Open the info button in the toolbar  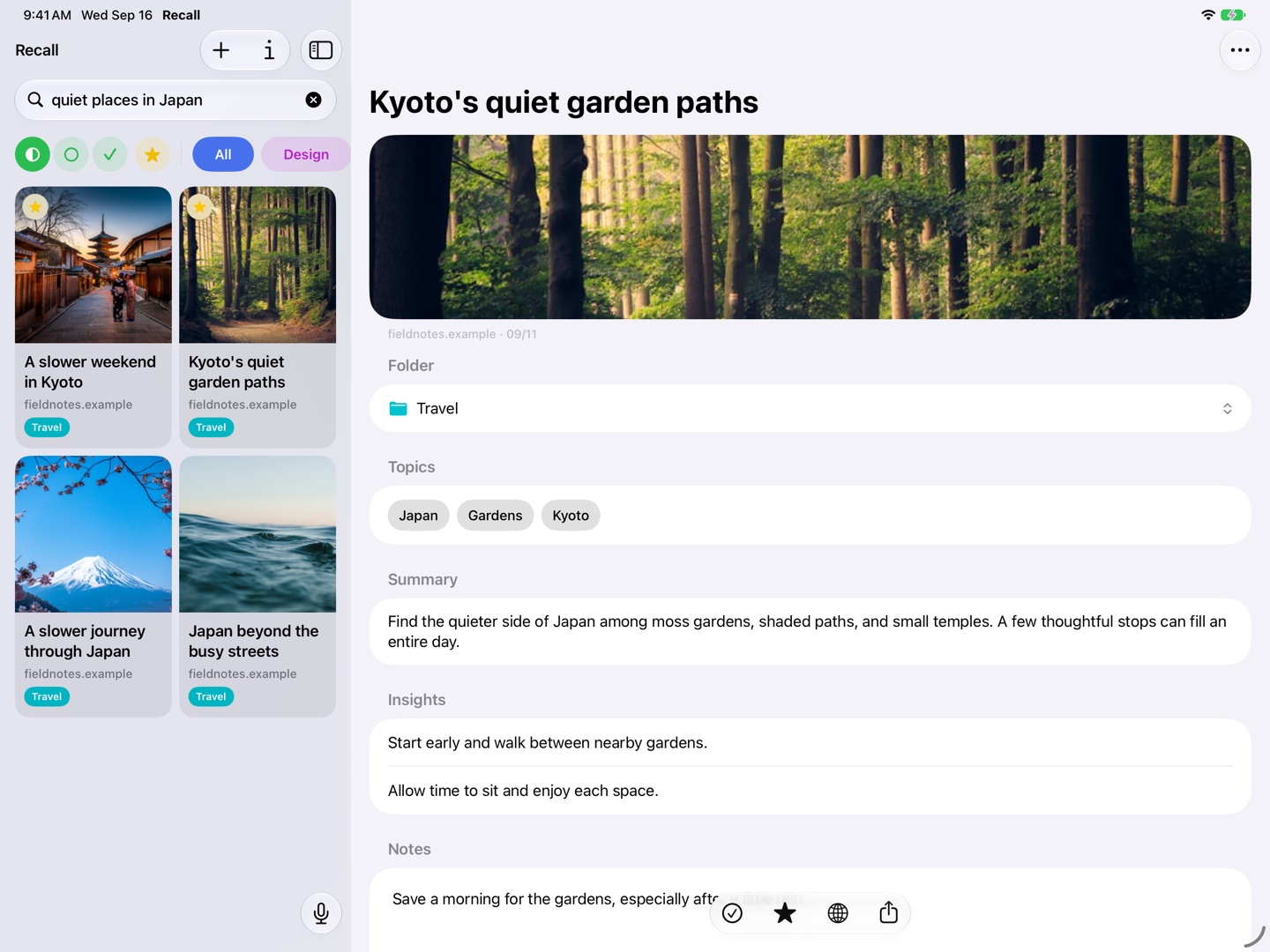(269, 50)
